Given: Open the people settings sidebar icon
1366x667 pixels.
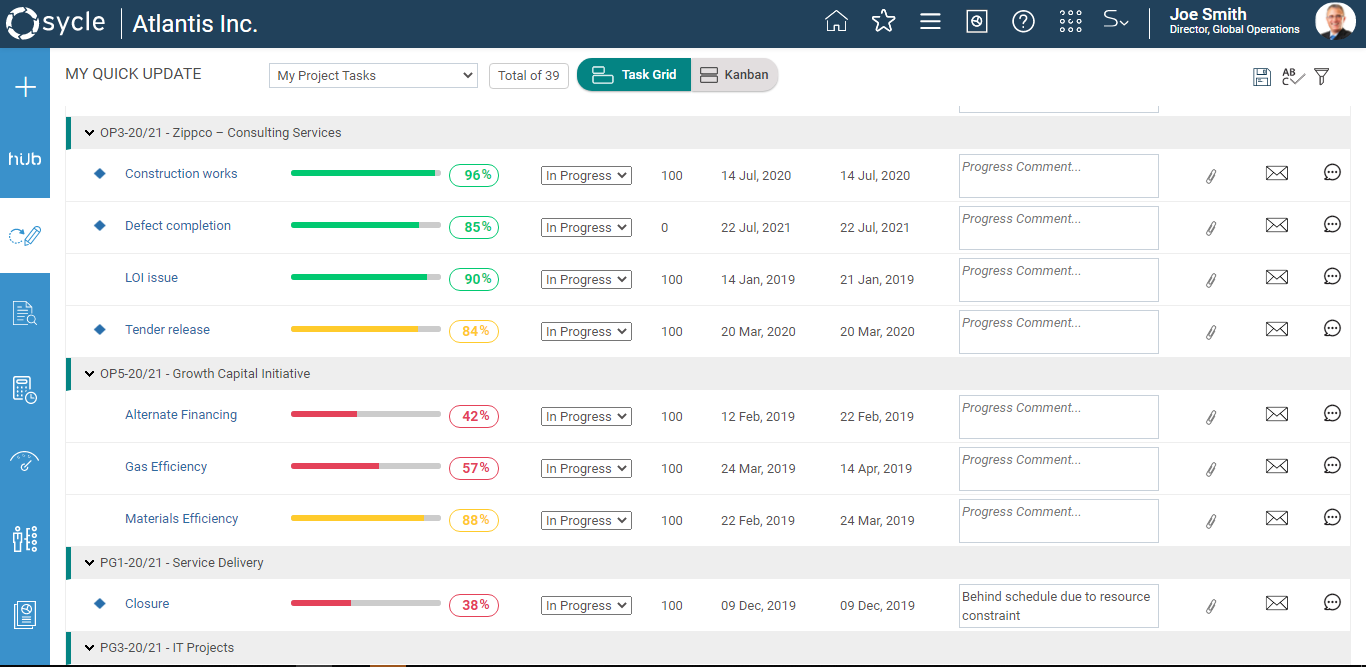Looking at the screenshot, I should (25, 539).
